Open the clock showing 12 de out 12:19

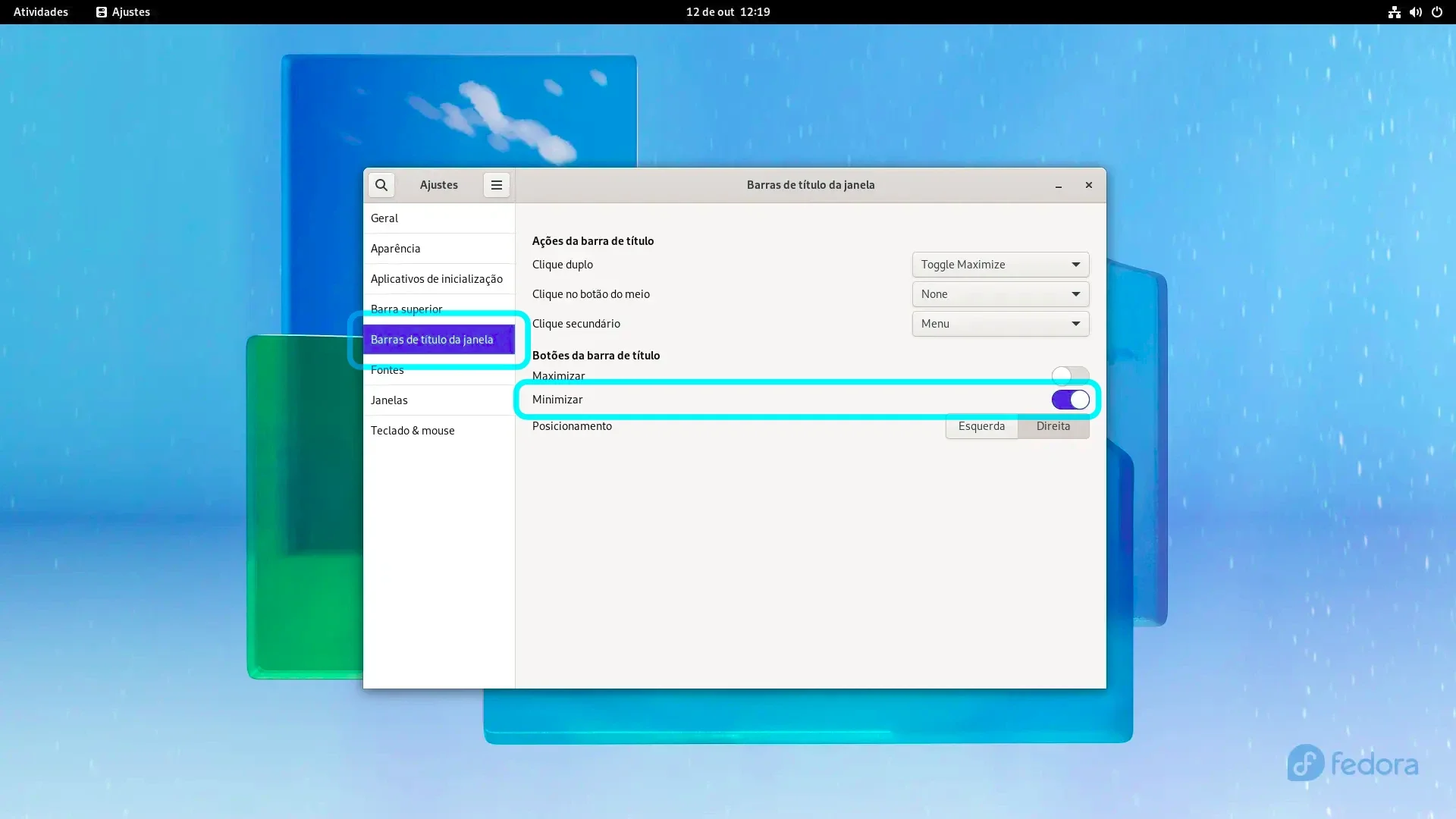pyautogui.click(x=728, y=12)
